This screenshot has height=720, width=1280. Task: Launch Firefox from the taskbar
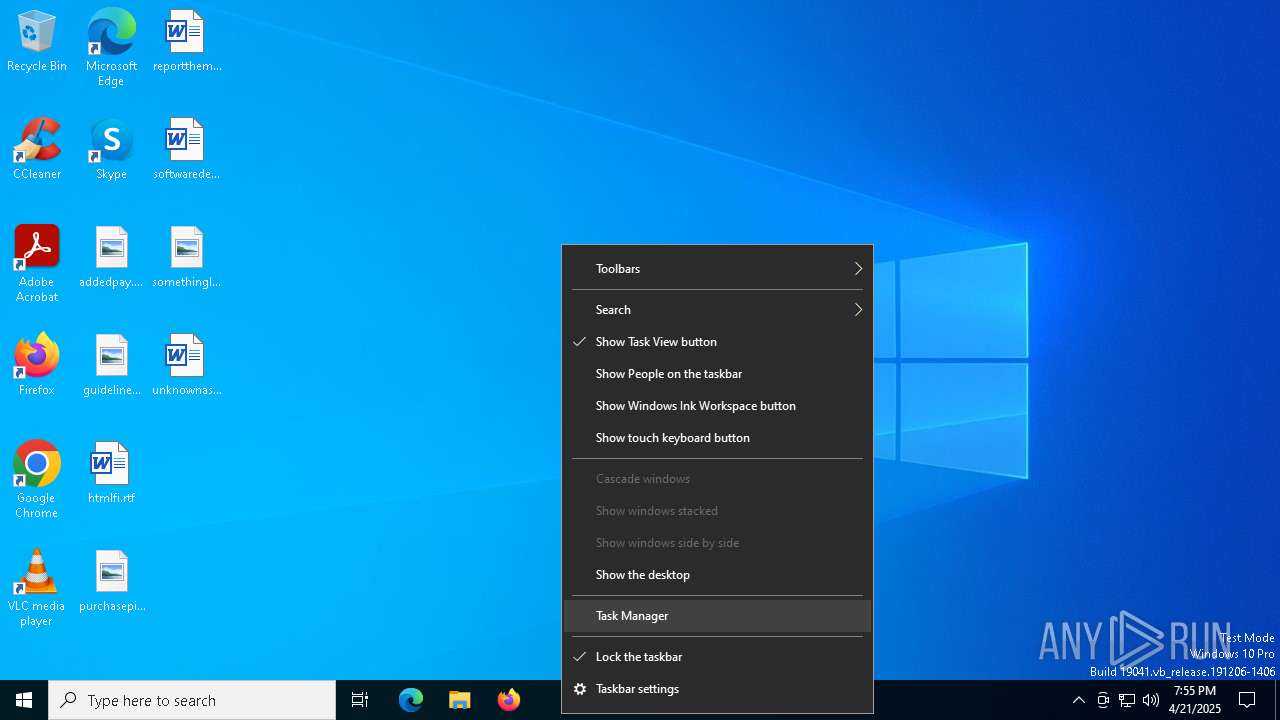[x=509, y=700]
